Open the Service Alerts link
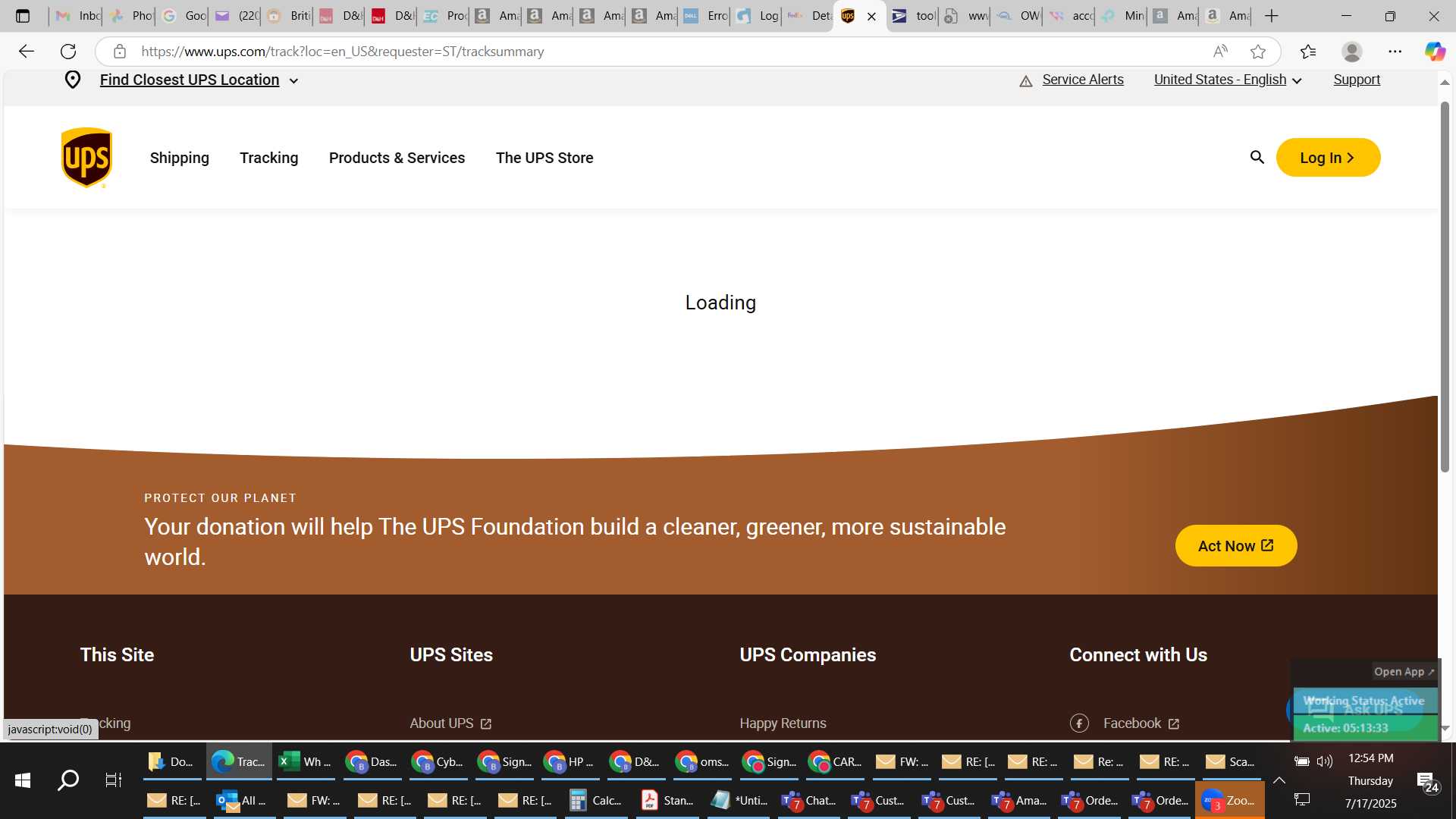Viewport: 1456px width, 819px height. (1083, 80)
